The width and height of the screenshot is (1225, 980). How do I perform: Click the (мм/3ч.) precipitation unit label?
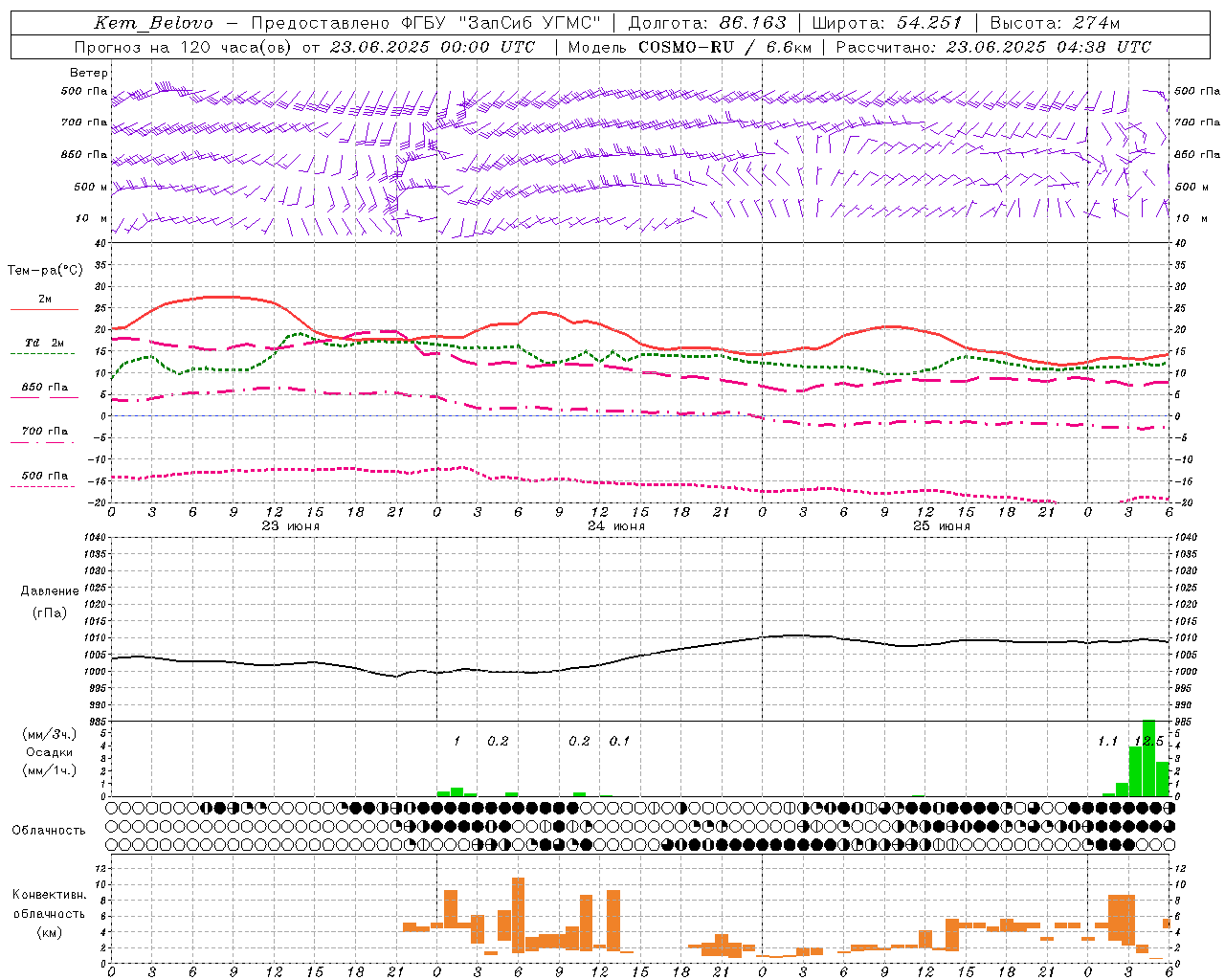[49, 735]
